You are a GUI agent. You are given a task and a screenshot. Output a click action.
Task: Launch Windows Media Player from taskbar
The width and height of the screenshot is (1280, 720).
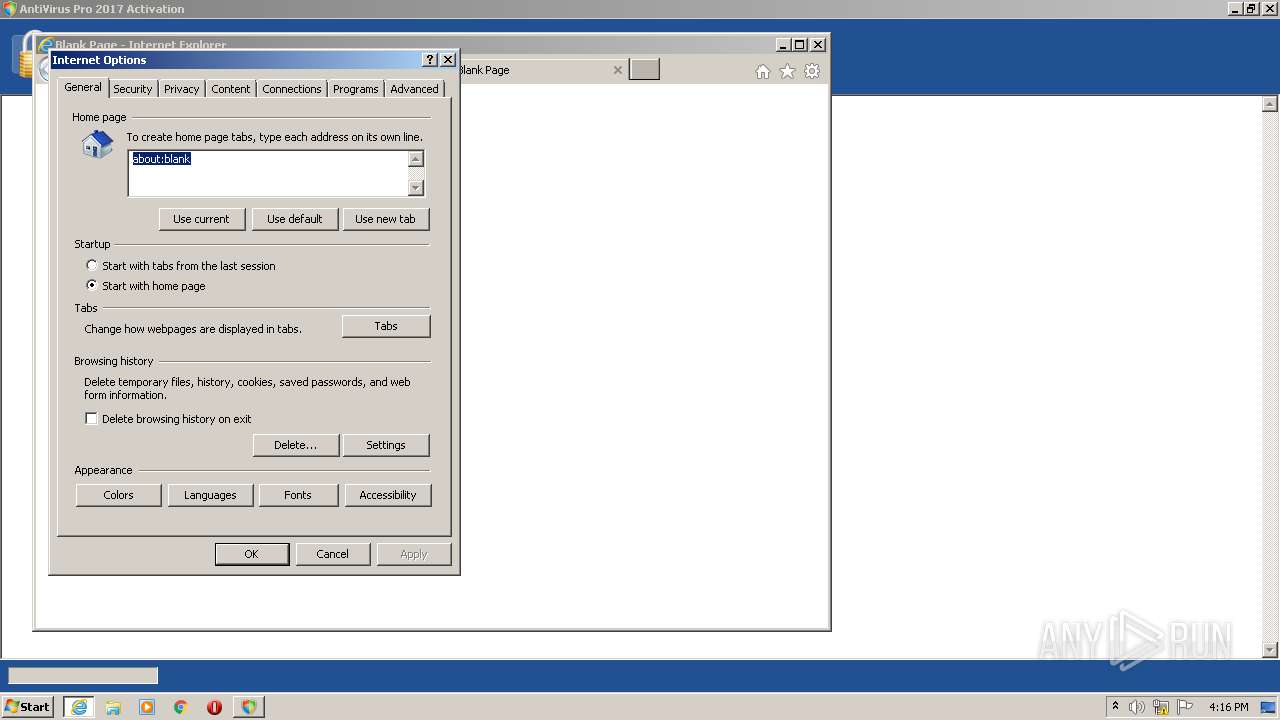tap(147, 707)
